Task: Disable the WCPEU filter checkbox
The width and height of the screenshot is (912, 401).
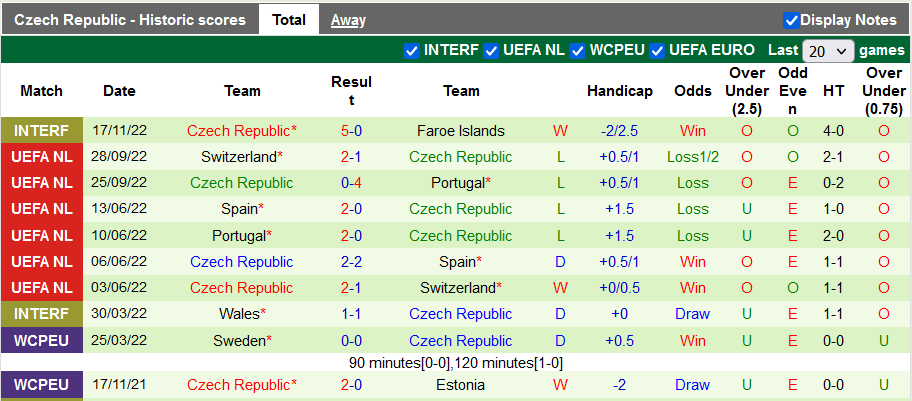Action: pos(578,50)
